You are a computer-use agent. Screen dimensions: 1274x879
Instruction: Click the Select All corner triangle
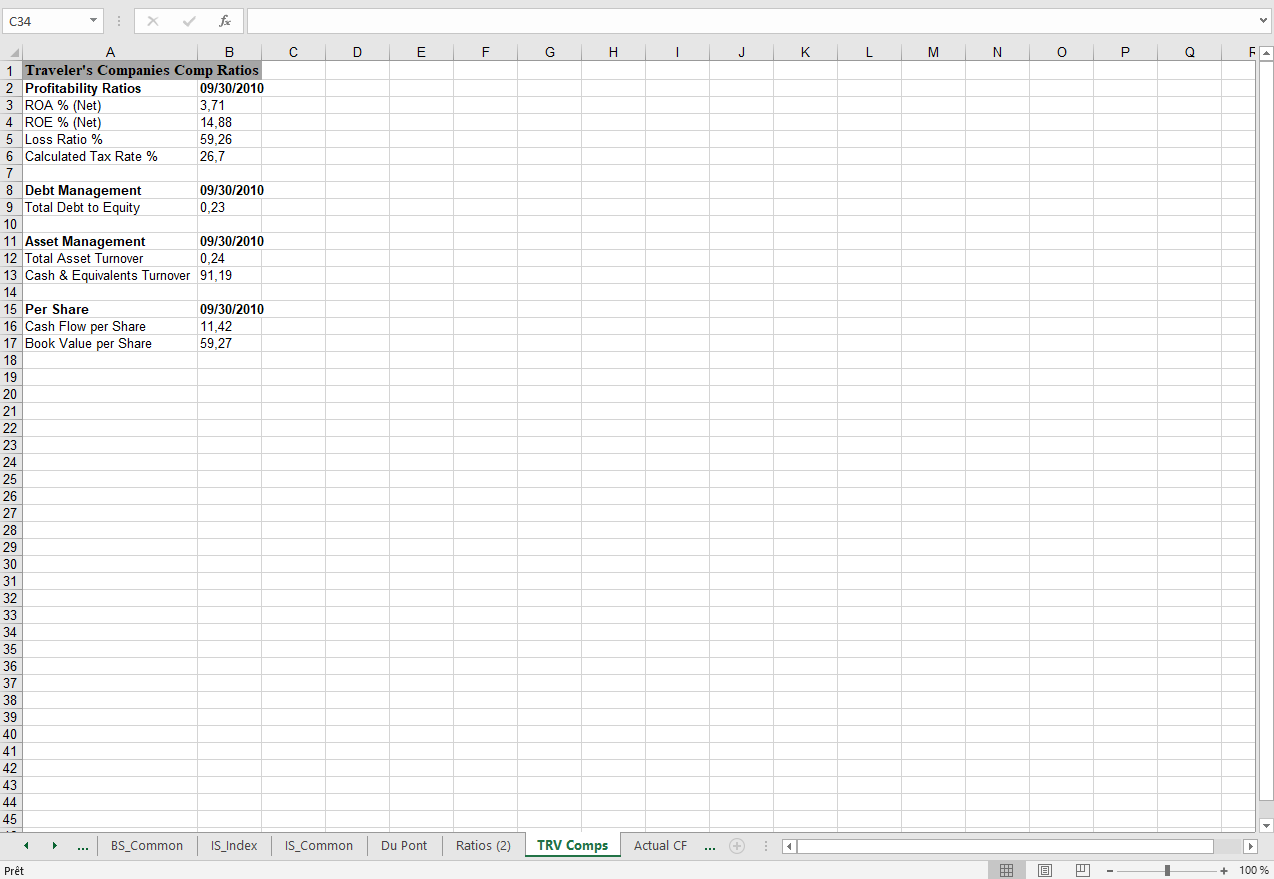(x=13, y=53)
